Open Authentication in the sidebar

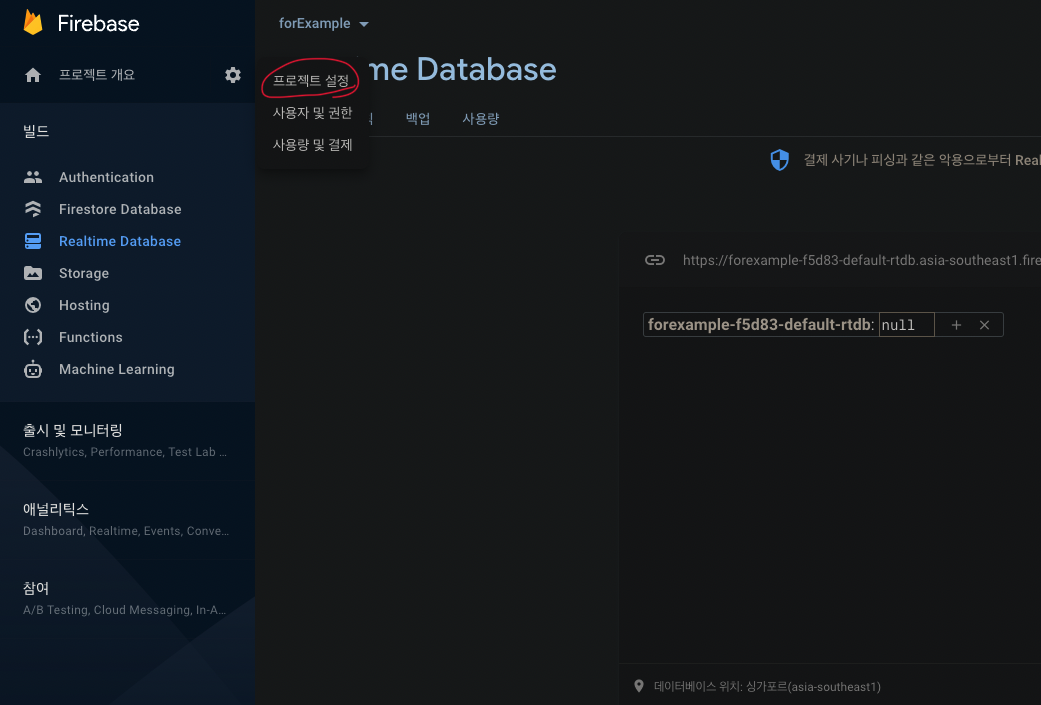pyautogui.click(x=106, y=177)
